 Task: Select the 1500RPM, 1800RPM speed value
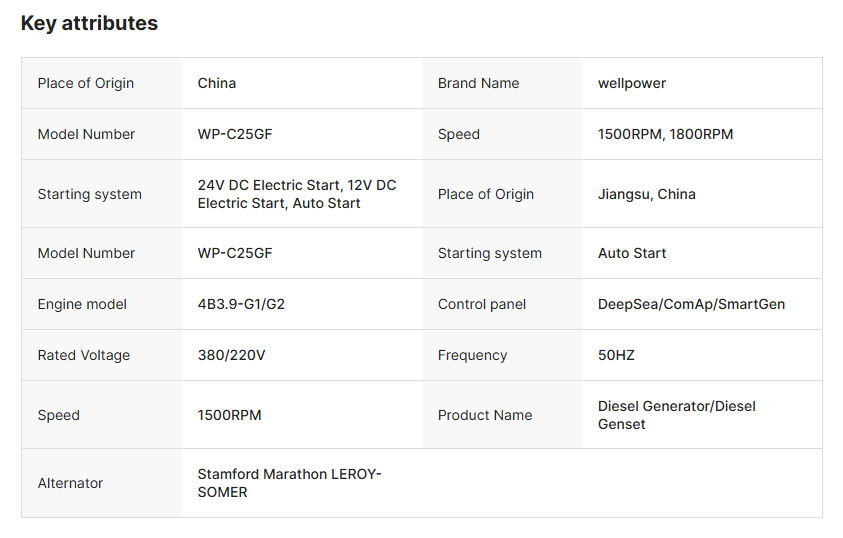click(x=666, y=134)
